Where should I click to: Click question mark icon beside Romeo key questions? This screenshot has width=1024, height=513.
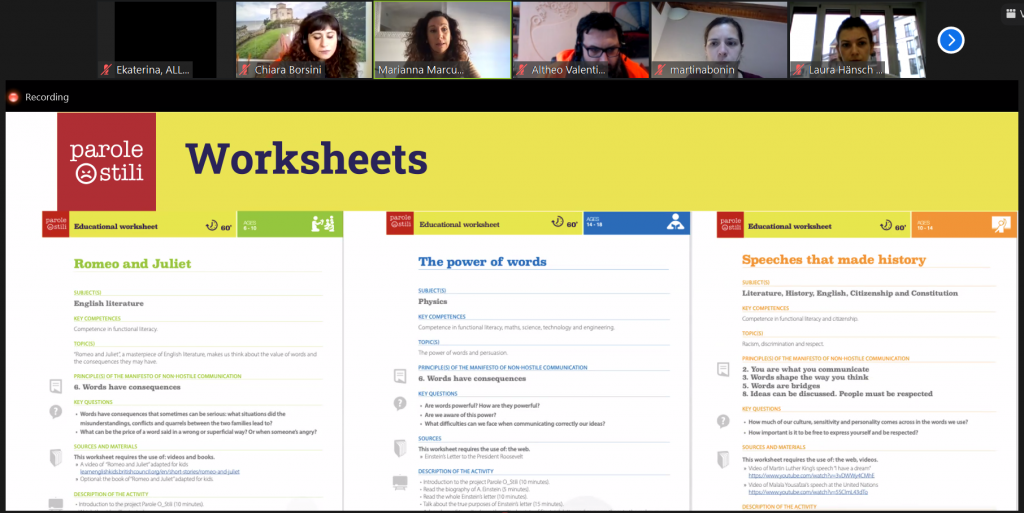[56, 411]
